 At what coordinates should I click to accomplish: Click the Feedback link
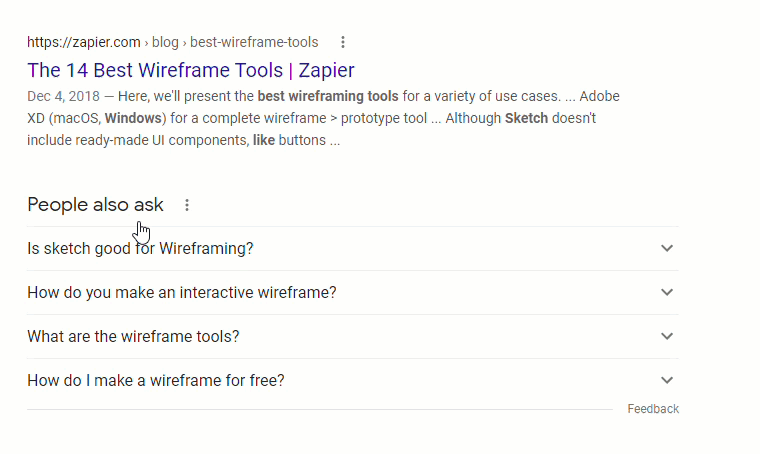tap(653, 409)
